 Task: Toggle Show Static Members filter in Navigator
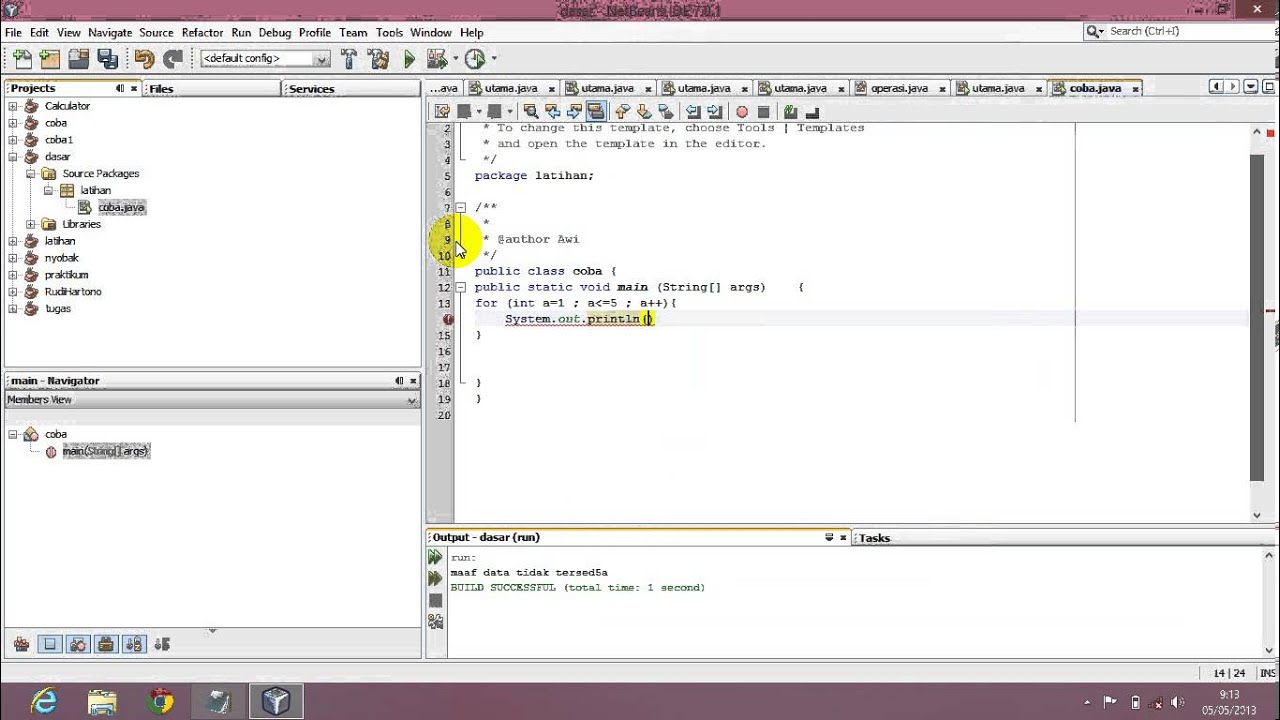[78, 645]
